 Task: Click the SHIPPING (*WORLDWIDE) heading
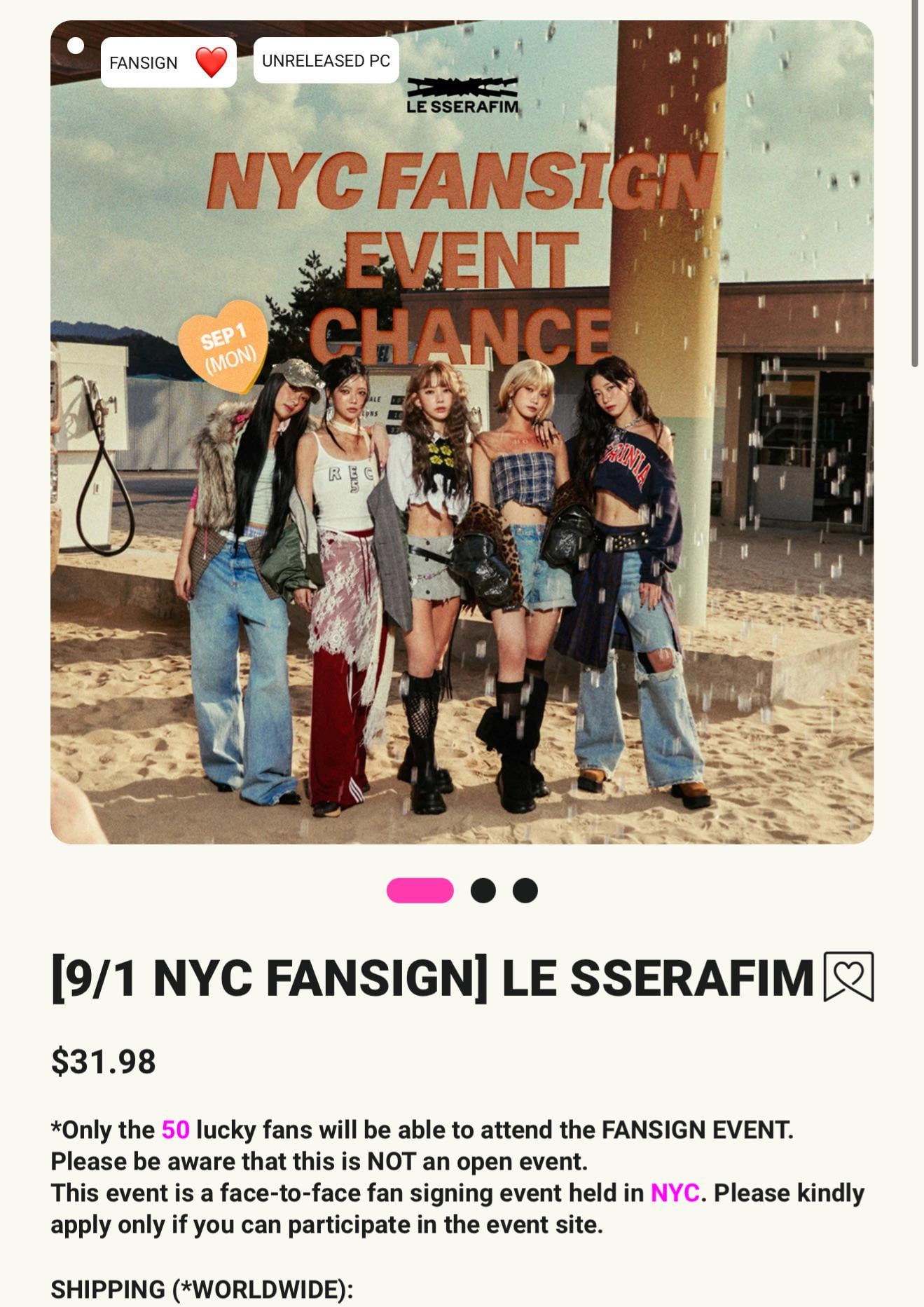click(202, 1289)
